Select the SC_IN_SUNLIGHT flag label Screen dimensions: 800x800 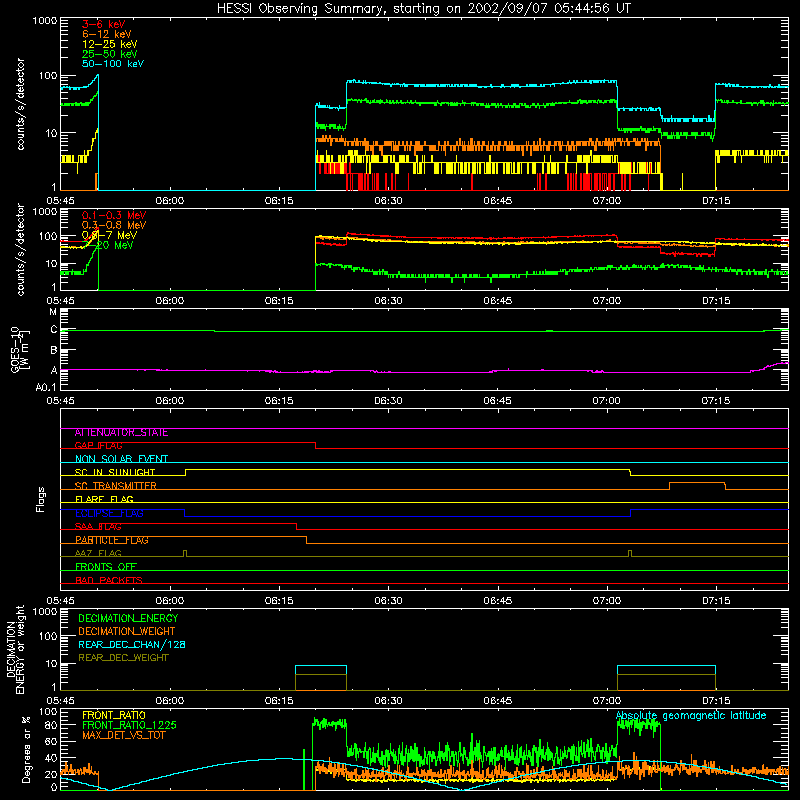[x=115, y=472]
